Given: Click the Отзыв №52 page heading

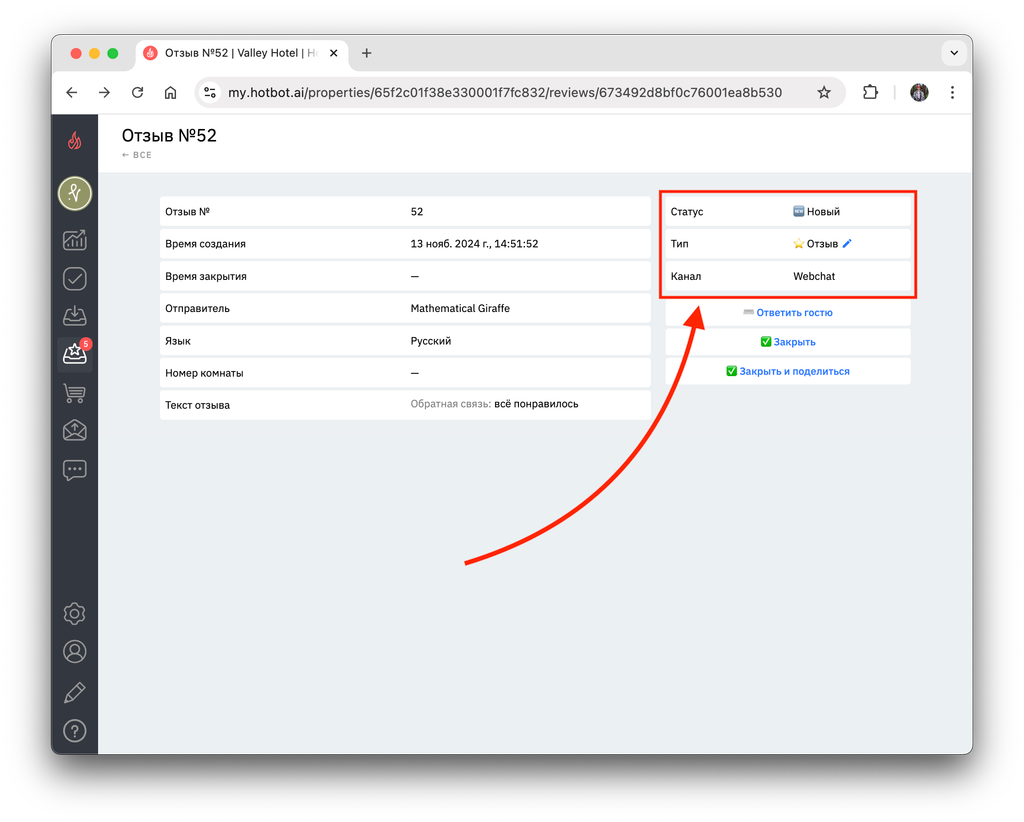Looking at the screenshot, I should pos(169,135).
